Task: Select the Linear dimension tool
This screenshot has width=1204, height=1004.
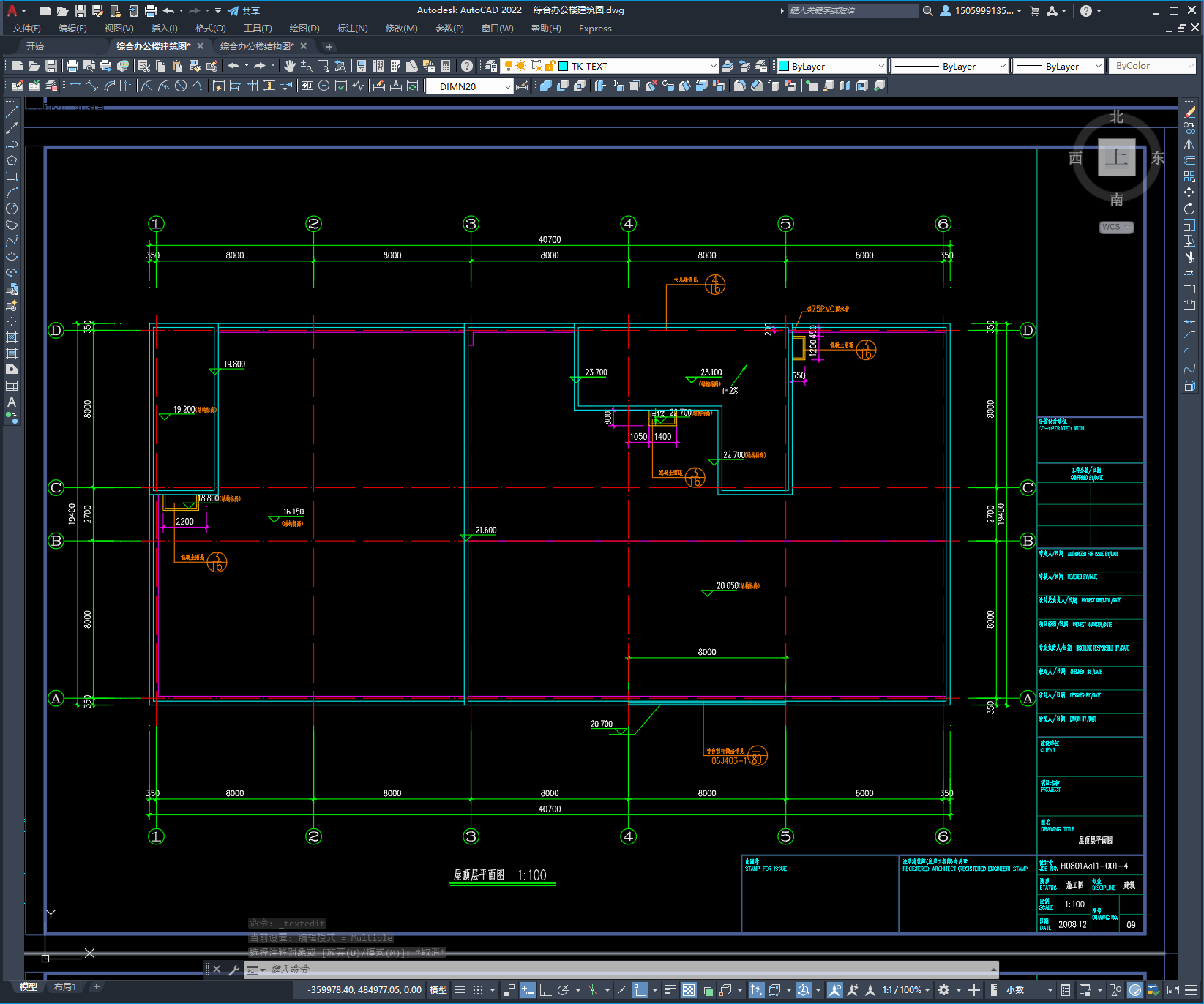Action: click(75, 86)
